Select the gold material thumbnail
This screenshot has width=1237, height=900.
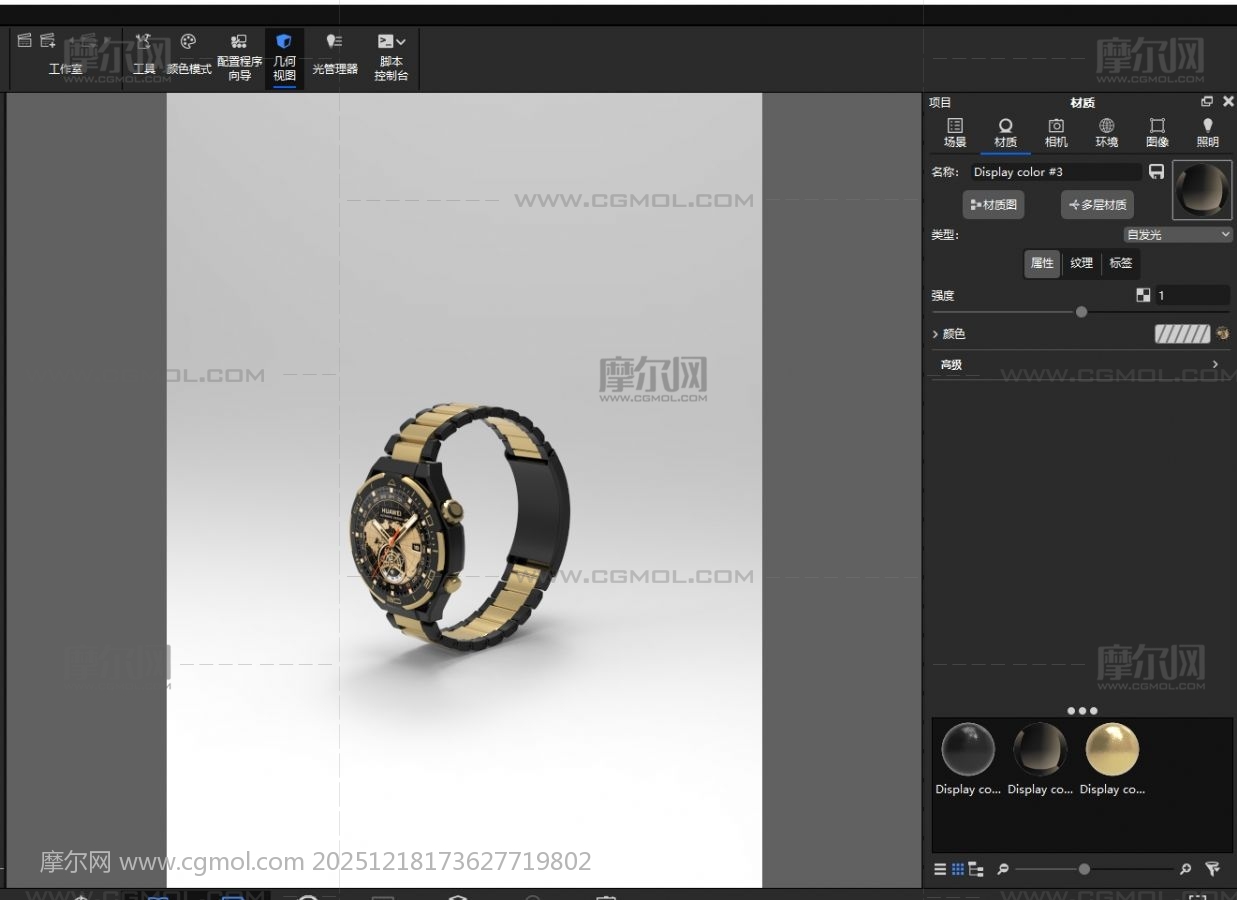[x=1112, y=750]
